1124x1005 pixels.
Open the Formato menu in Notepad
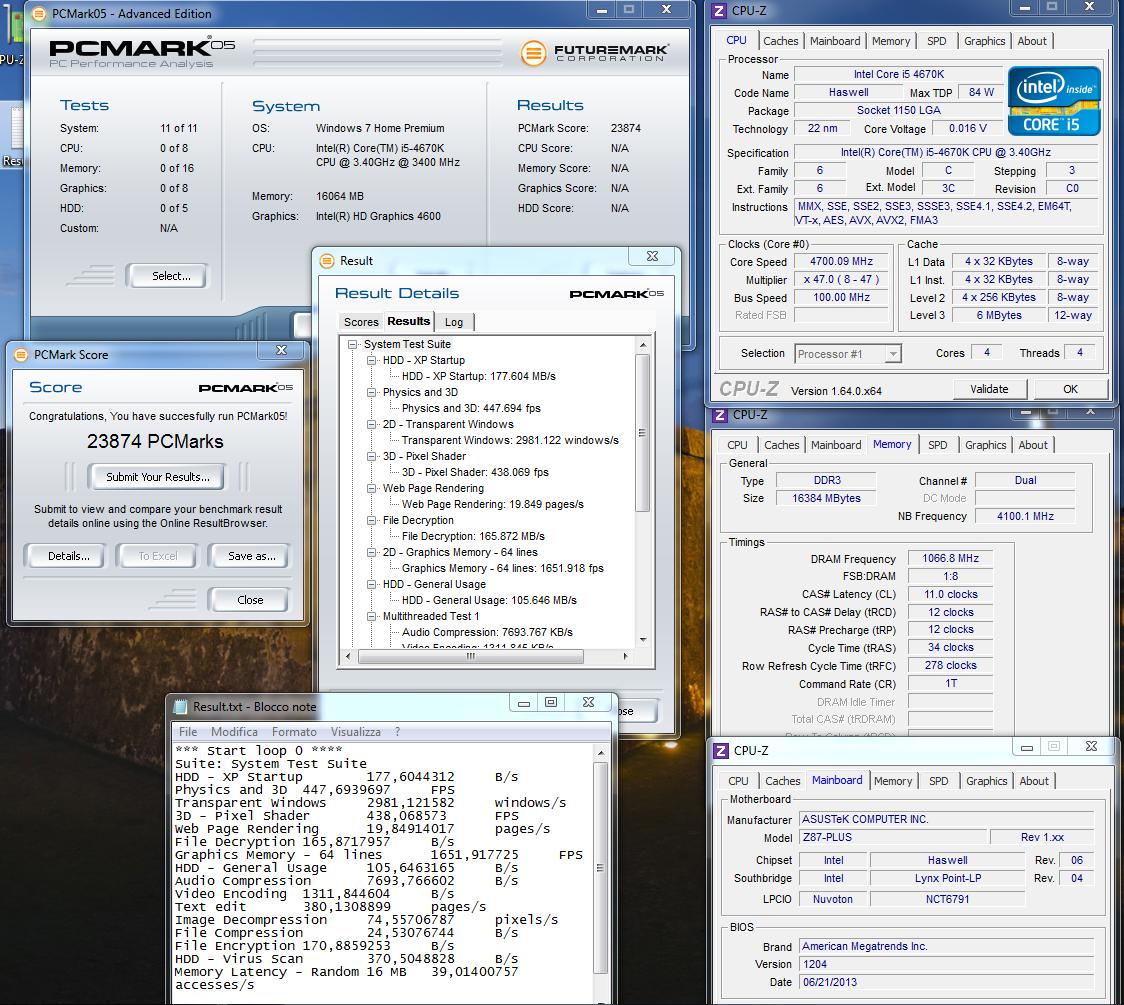(294, 732)
